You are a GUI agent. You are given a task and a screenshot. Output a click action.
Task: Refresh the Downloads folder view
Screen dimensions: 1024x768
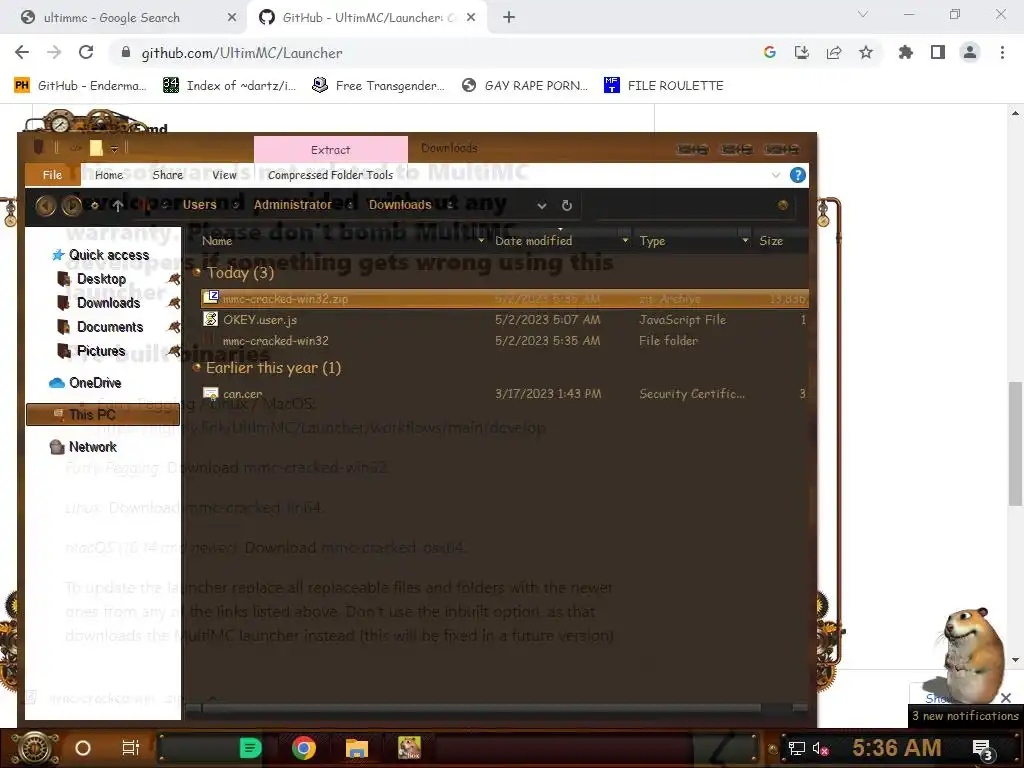point(567,205)
